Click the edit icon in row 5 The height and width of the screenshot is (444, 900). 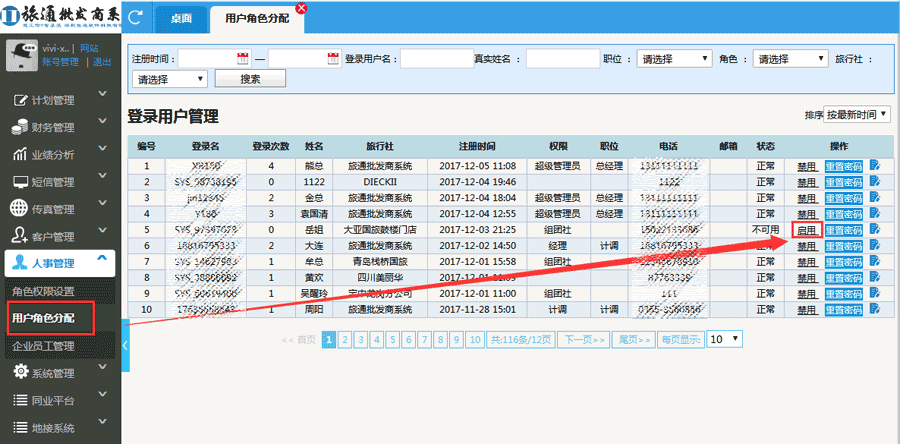tap(875, 230)
